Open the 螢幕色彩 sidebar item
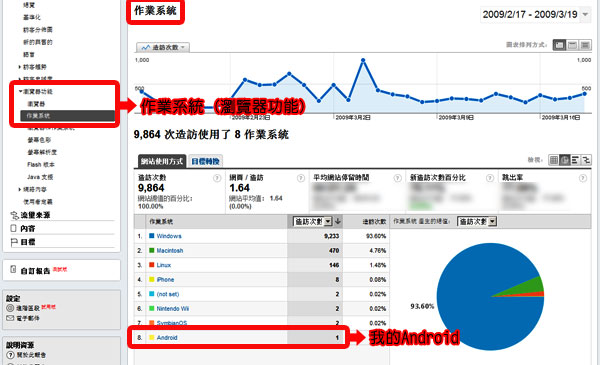Viewport: 600px width, 365px height. point(39,140)
